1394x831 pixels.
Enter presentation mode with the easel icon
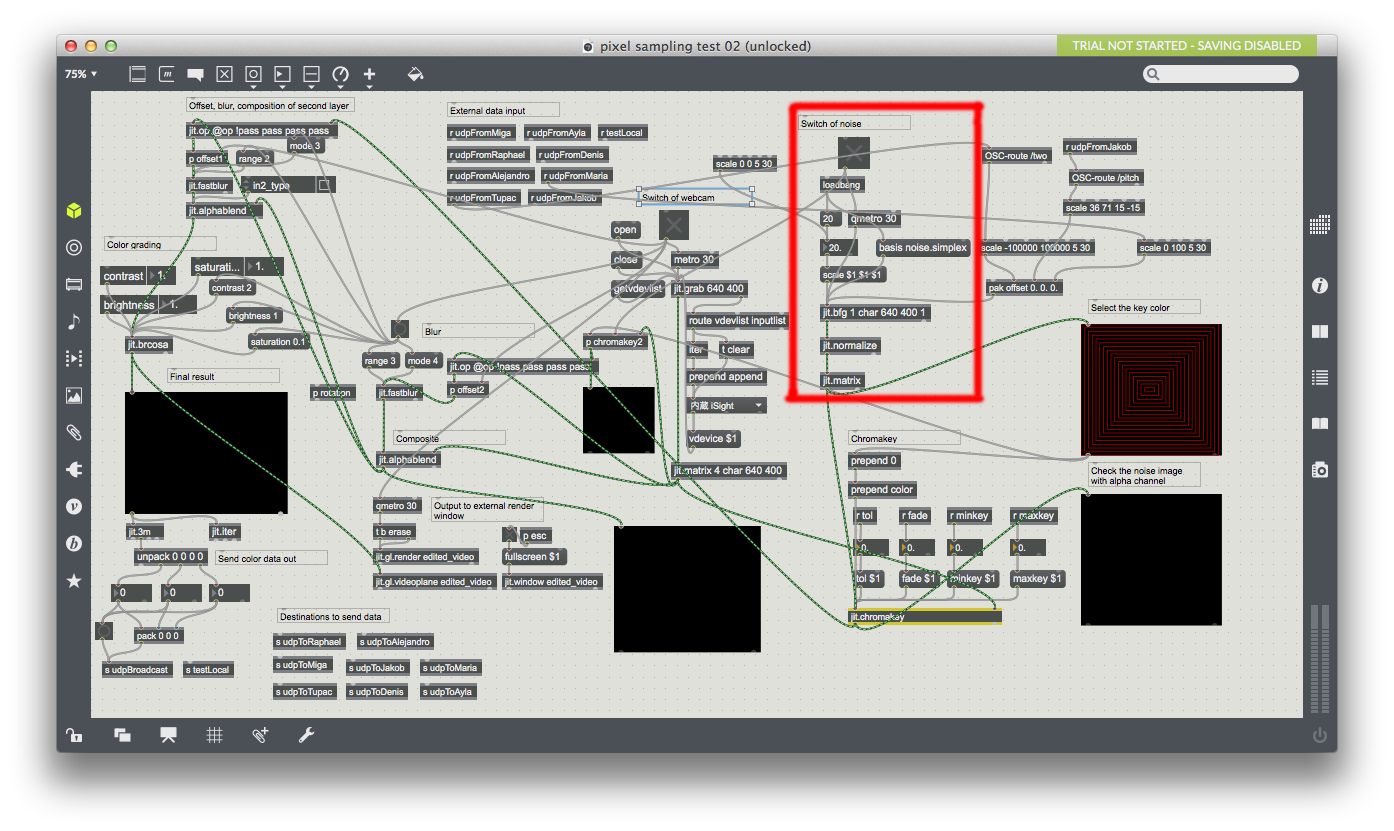pyautogui.click(x=168, y=735)
